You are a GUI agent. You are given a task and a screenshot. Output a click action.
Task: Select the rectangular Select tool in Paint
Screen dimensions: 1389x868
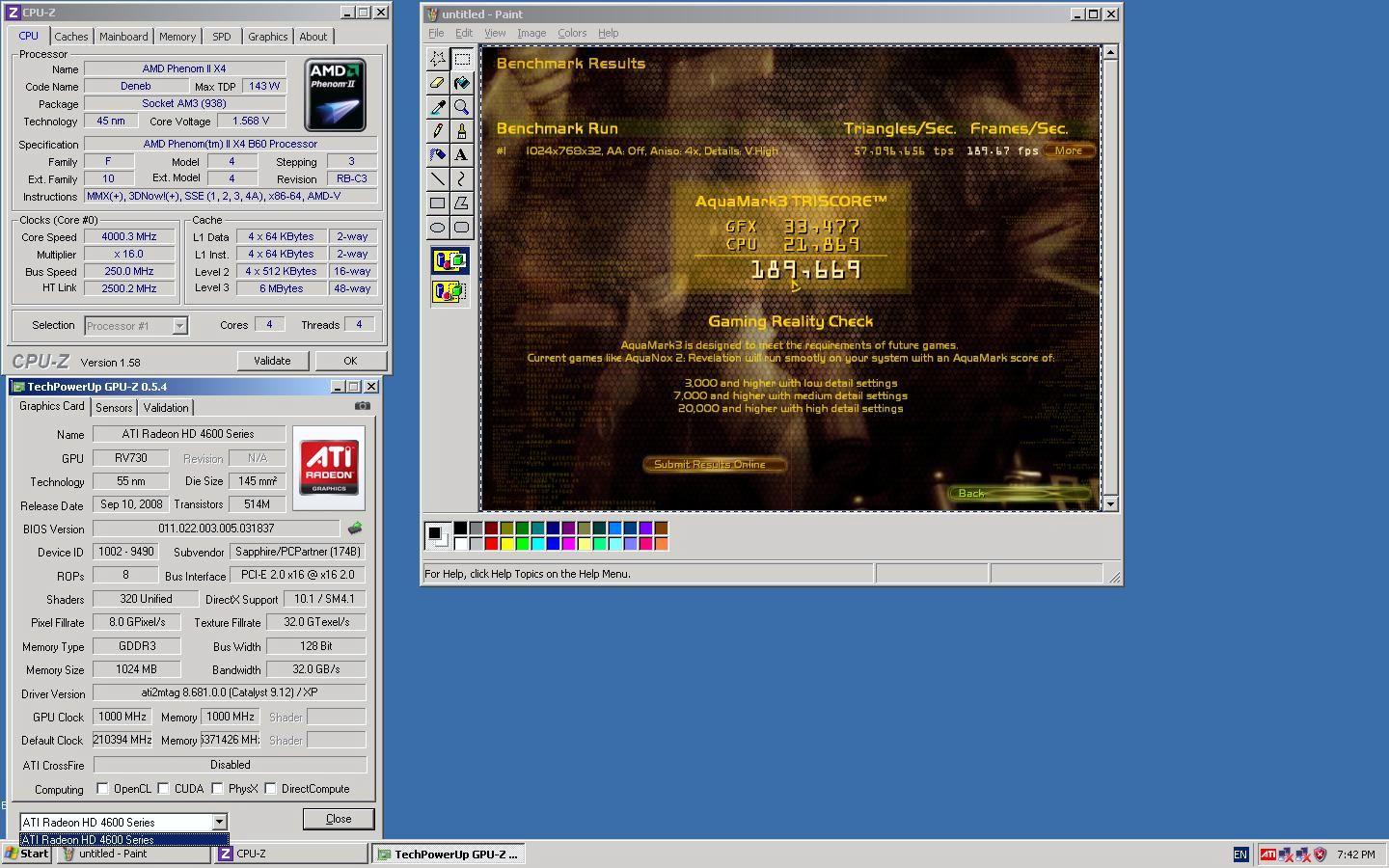tap(462, 59)
